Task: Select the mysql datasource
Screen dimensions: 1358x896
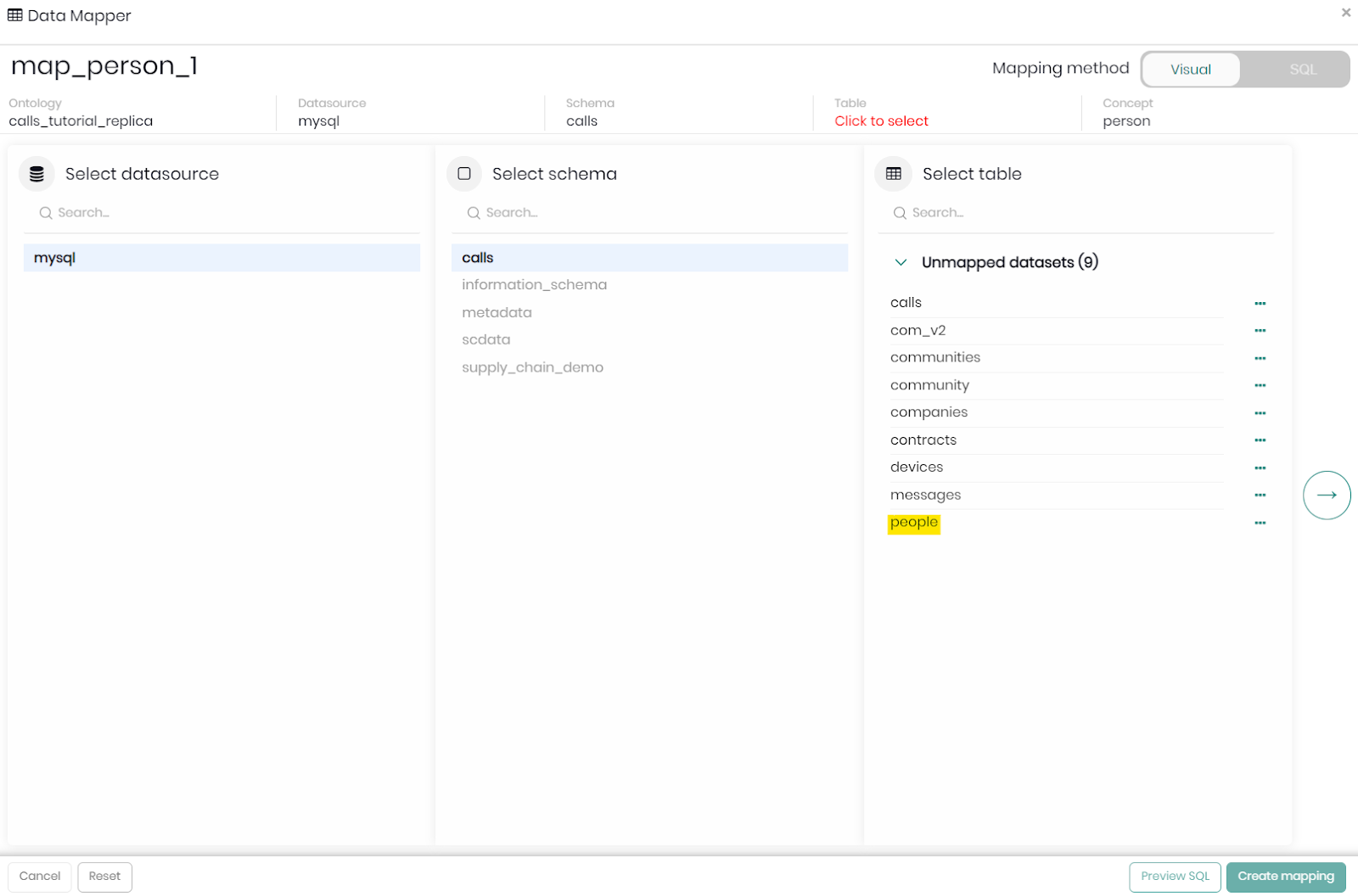Action: coord(221,258)
